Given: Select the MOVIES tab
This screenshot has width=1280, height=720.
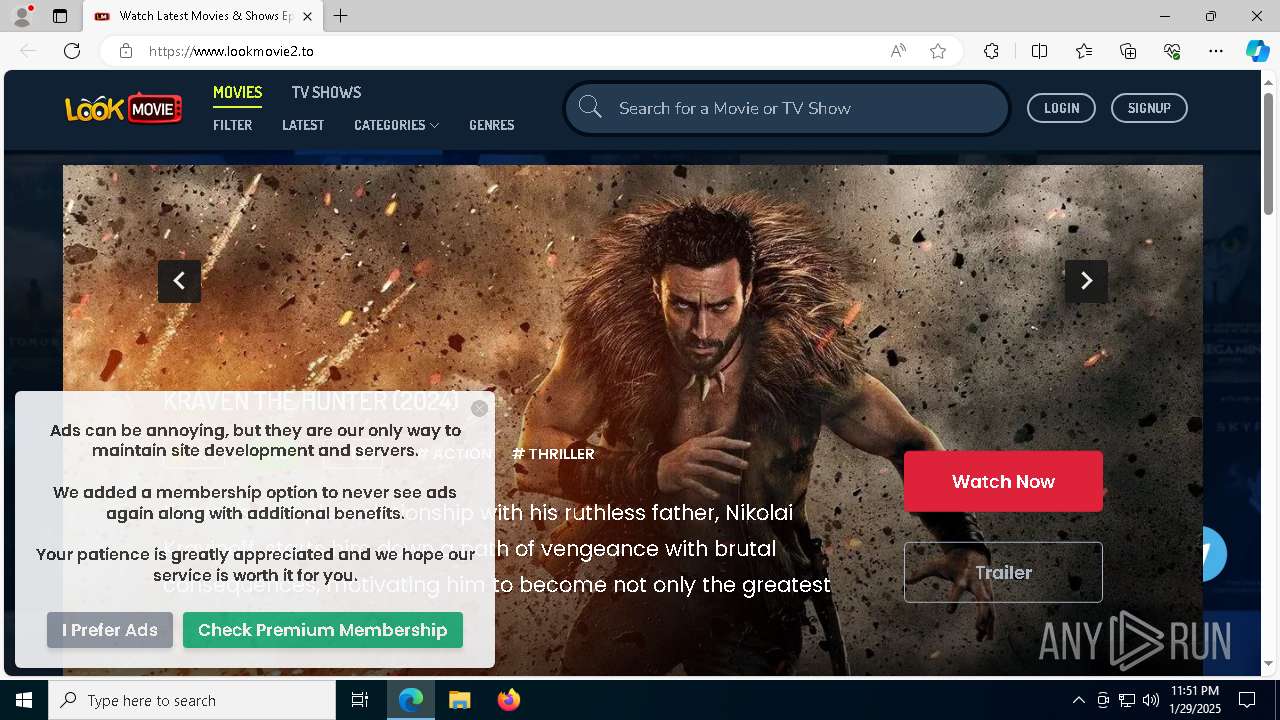Looking at the screenshot, I should pos(237,92).
